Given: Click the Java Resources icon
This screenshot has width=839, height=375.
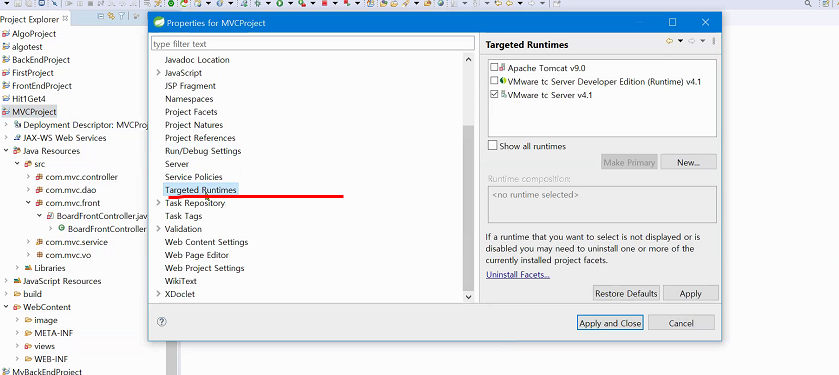Looking at the screenshot, I should pyautogui.click(x=17, y=151).
